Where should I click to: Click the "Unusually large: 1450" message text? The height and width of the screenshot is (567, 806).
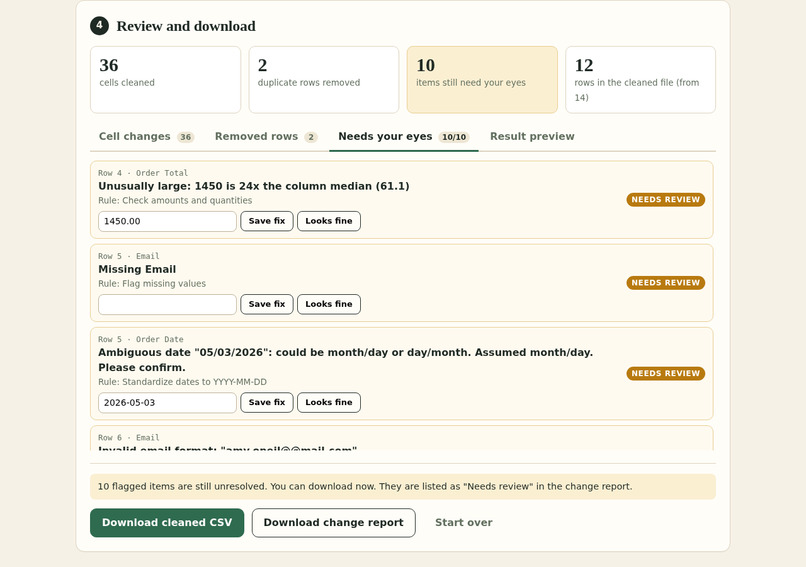click(254, 186)
